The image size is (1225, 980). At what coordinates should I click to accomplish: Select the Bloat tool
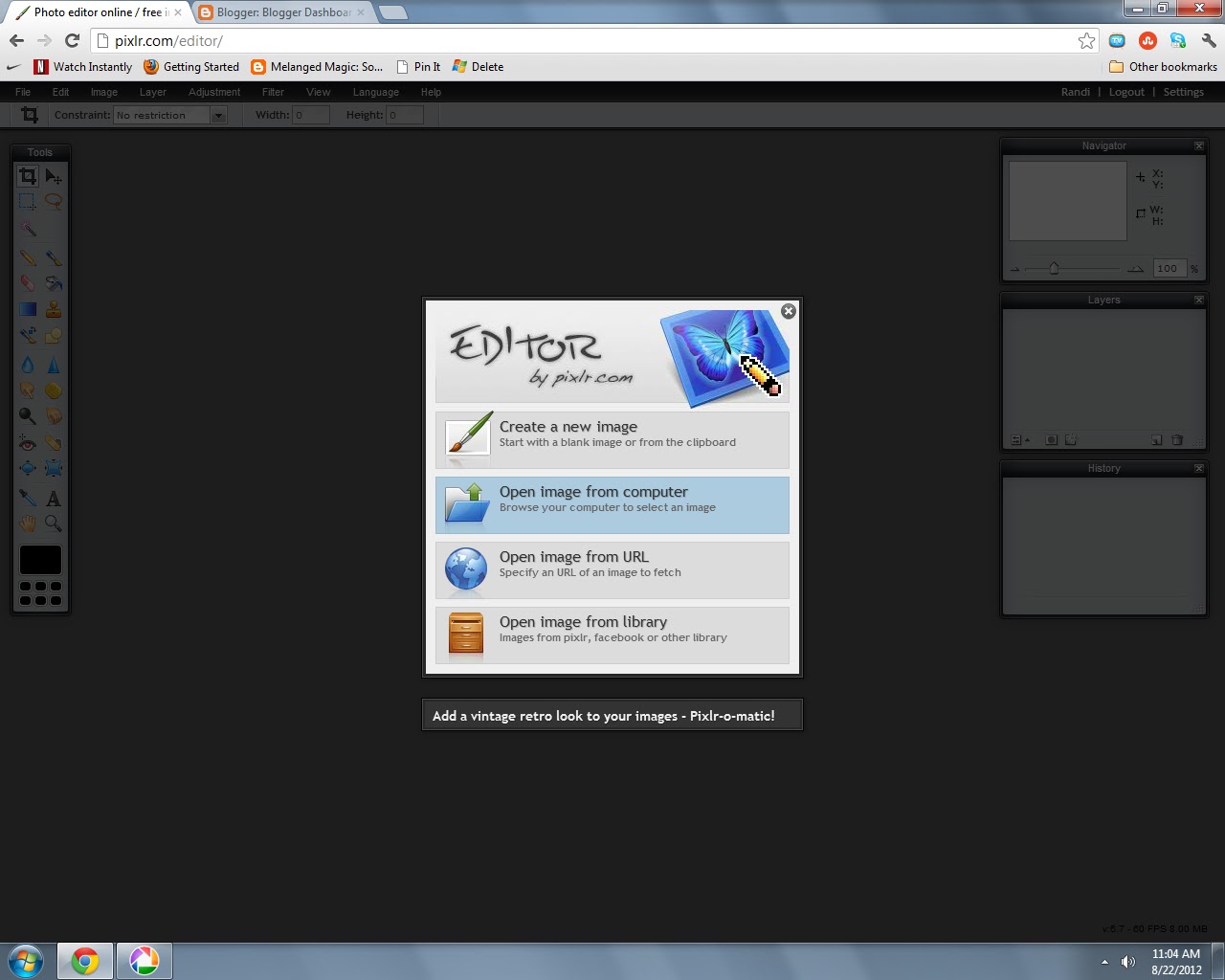point(28,468)
